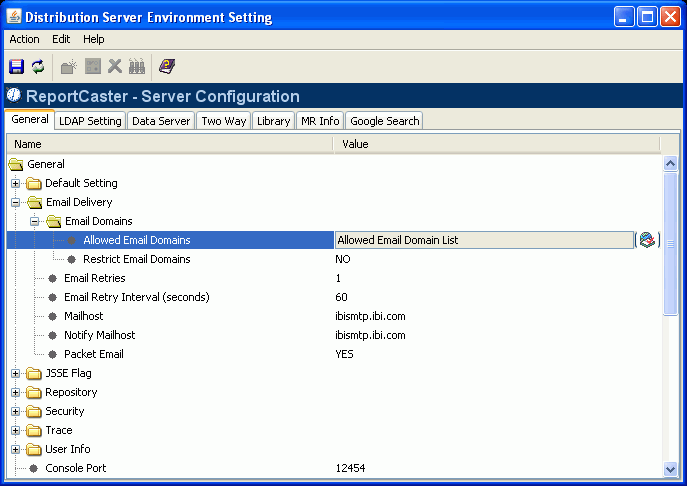Screen dimensions: 687x486
Task: Click the ReportCaster clock icon in header
Action: click(14, 95)
